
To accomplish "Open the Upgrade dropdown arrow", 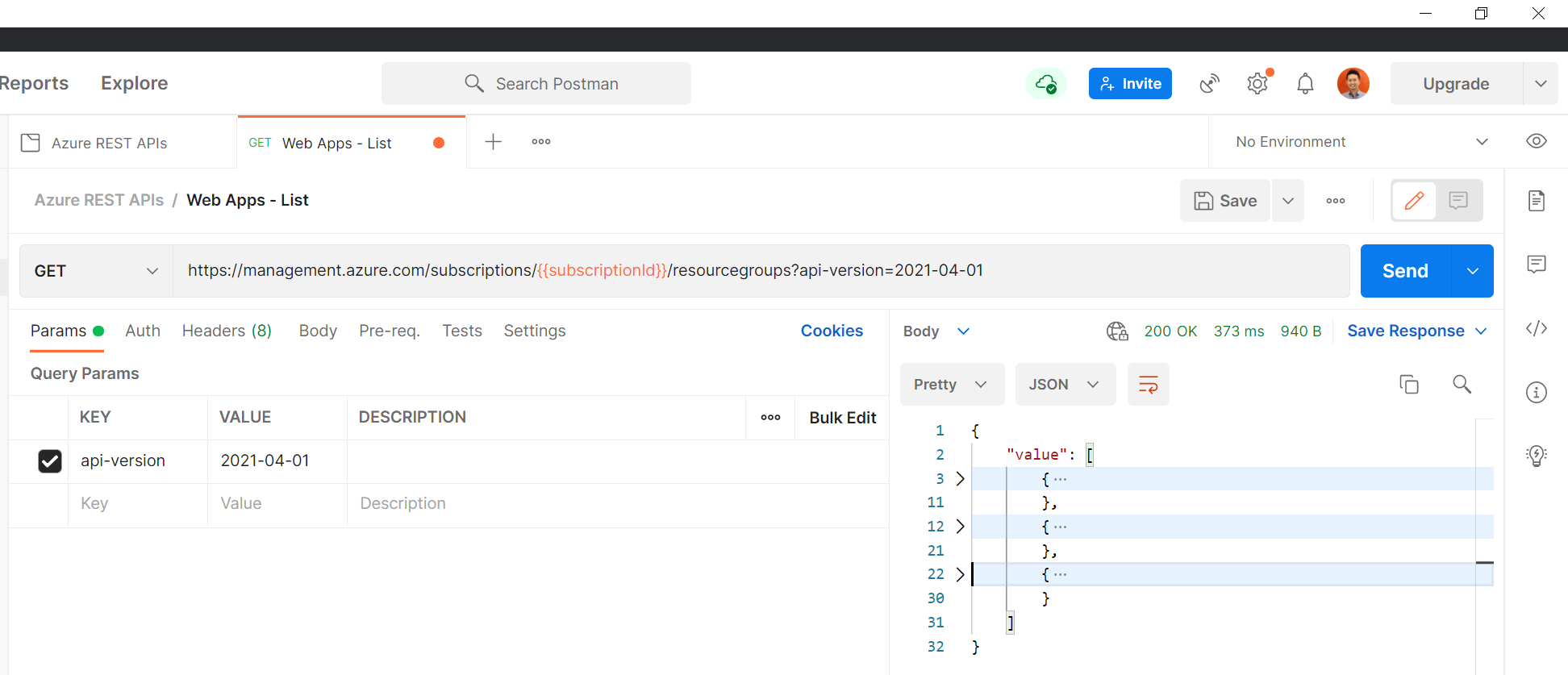I will (1541, 84).
